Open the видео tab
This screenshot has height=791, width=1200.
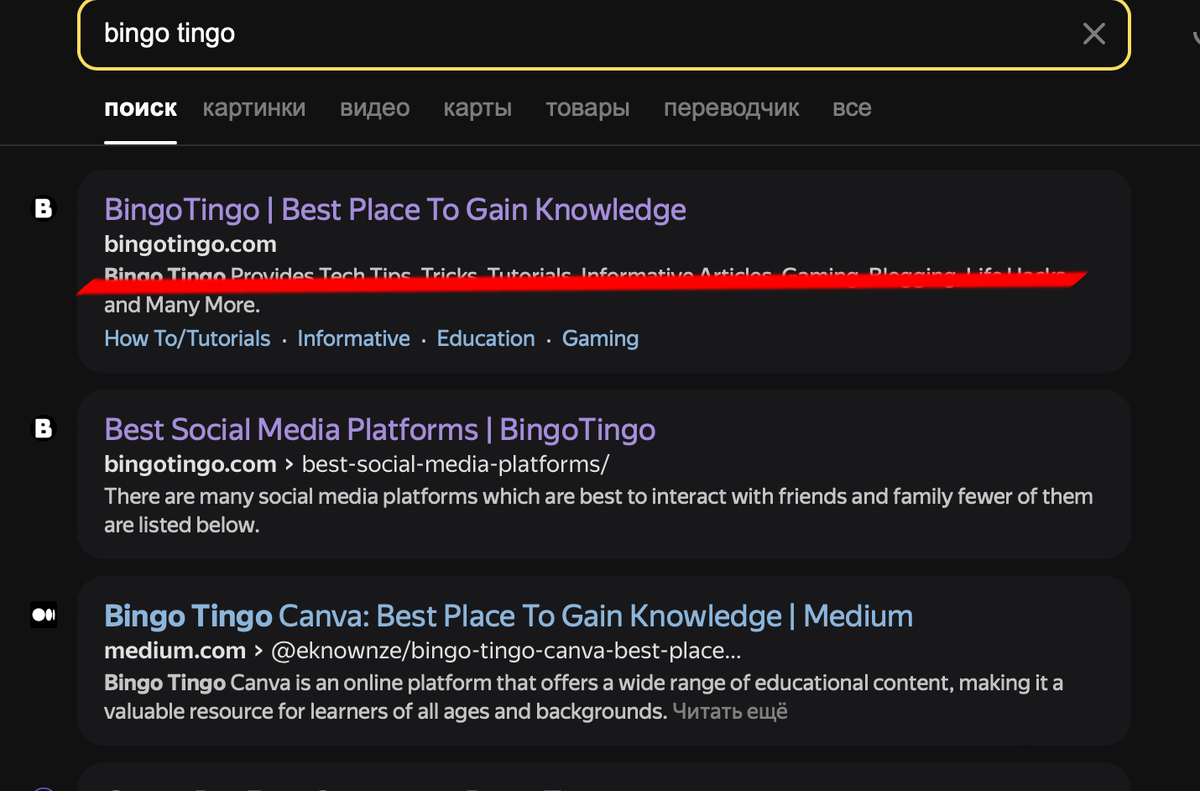pos(375,108)
